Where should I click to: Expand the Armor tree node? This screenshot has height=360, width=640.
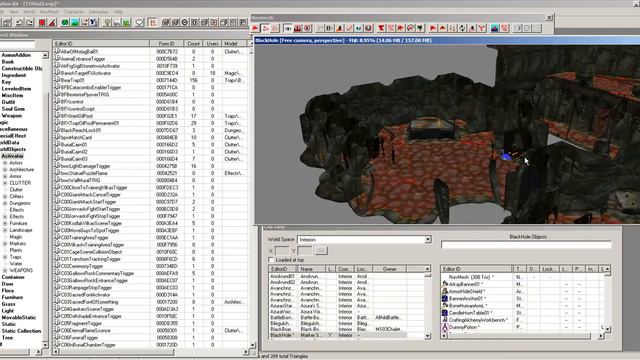[5, 176]
